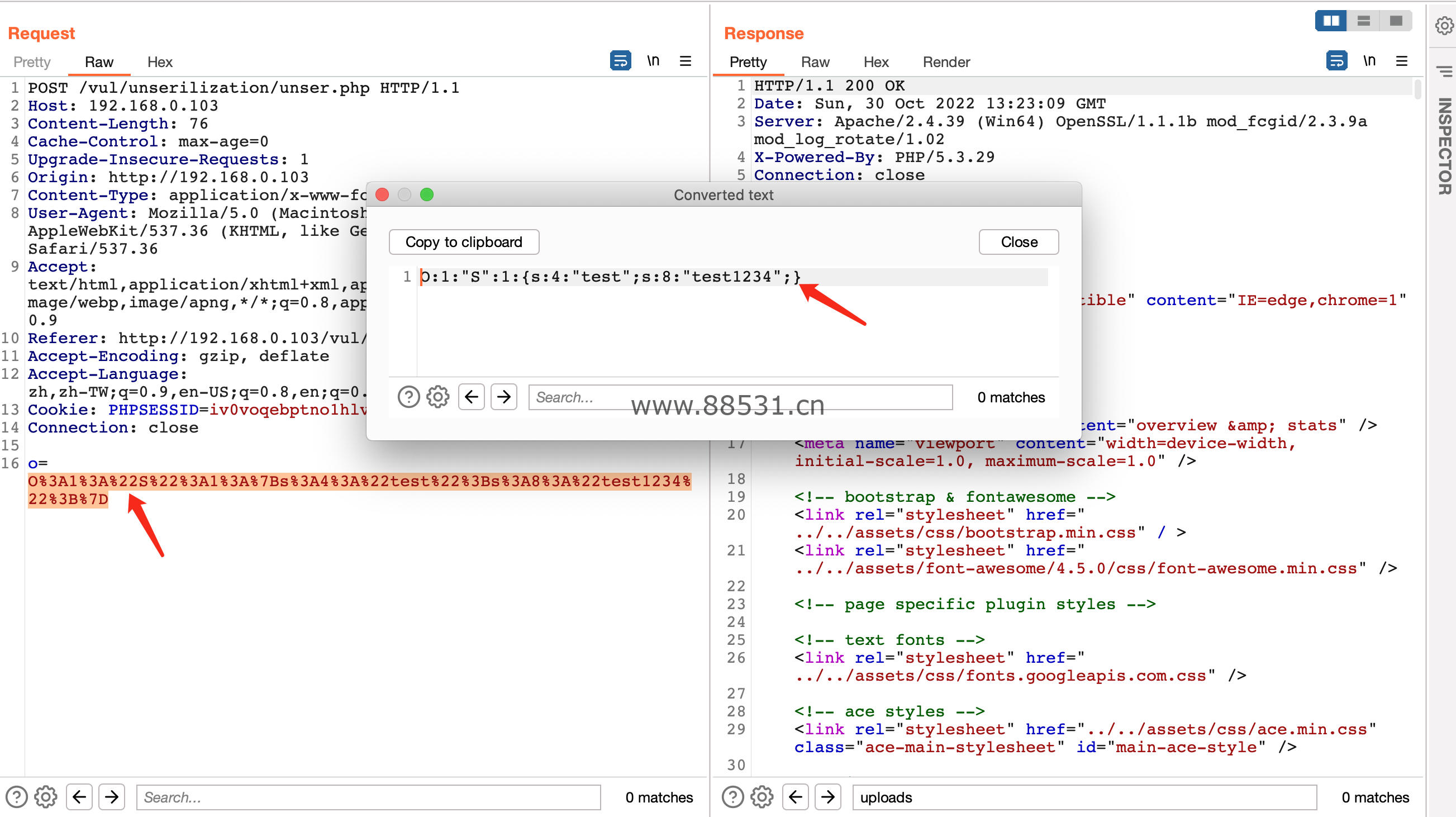
Task: Open help icon below Response panel
Action: coord(732,797)
